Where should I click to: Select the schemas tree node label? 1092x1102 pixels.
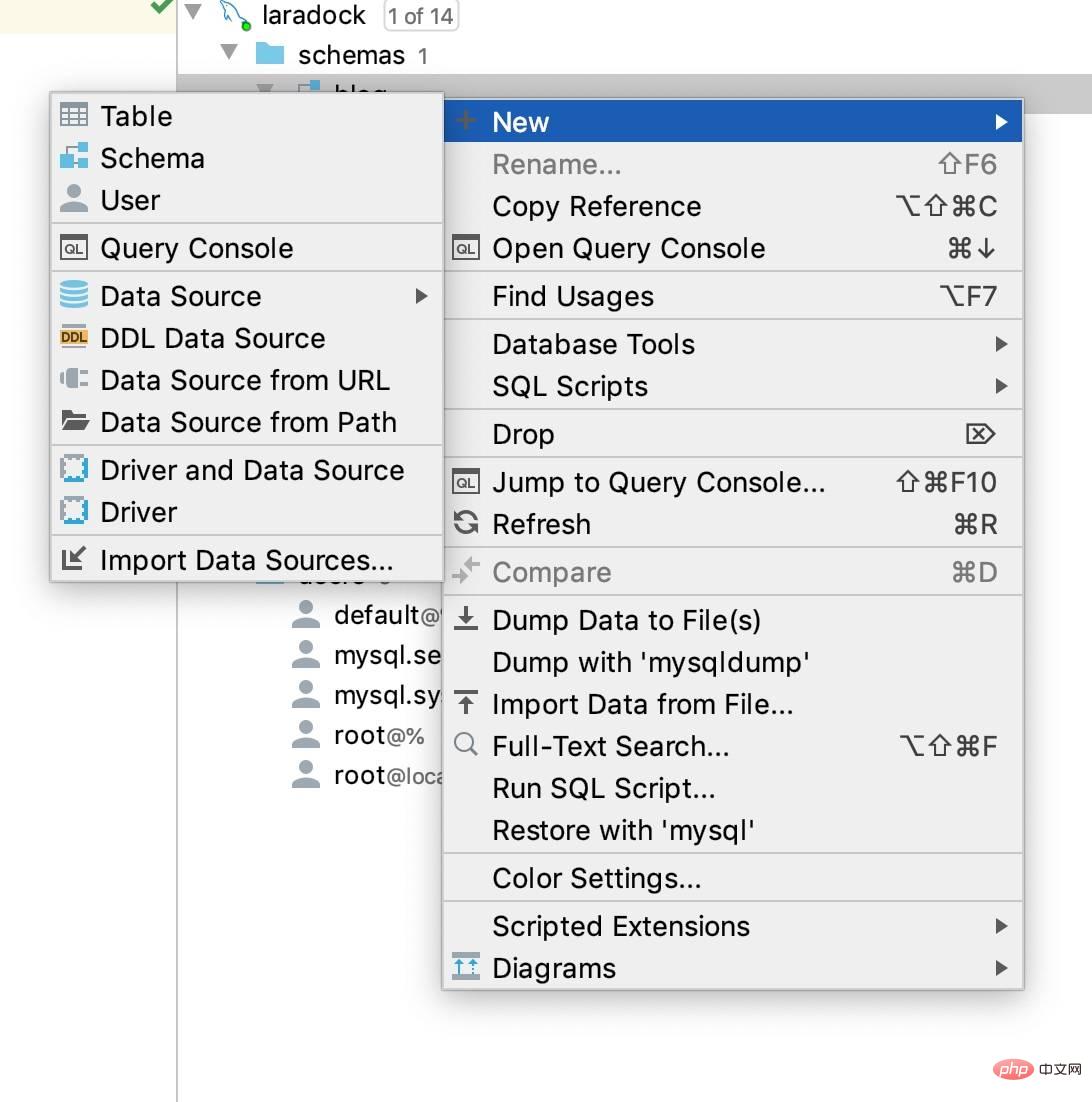point(351,55)
